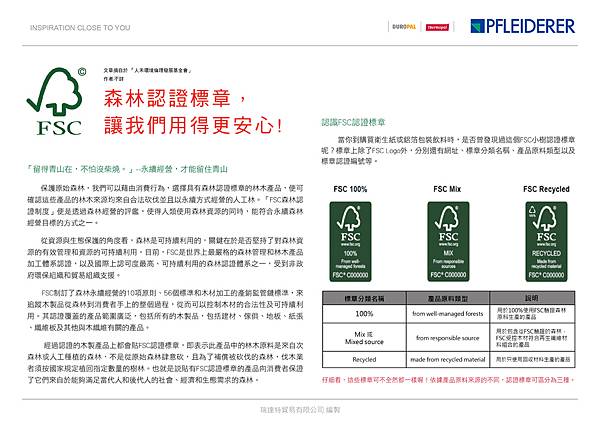Click the large green FSC tree logo
Screen dimensions: 600x425
[57, 101]
